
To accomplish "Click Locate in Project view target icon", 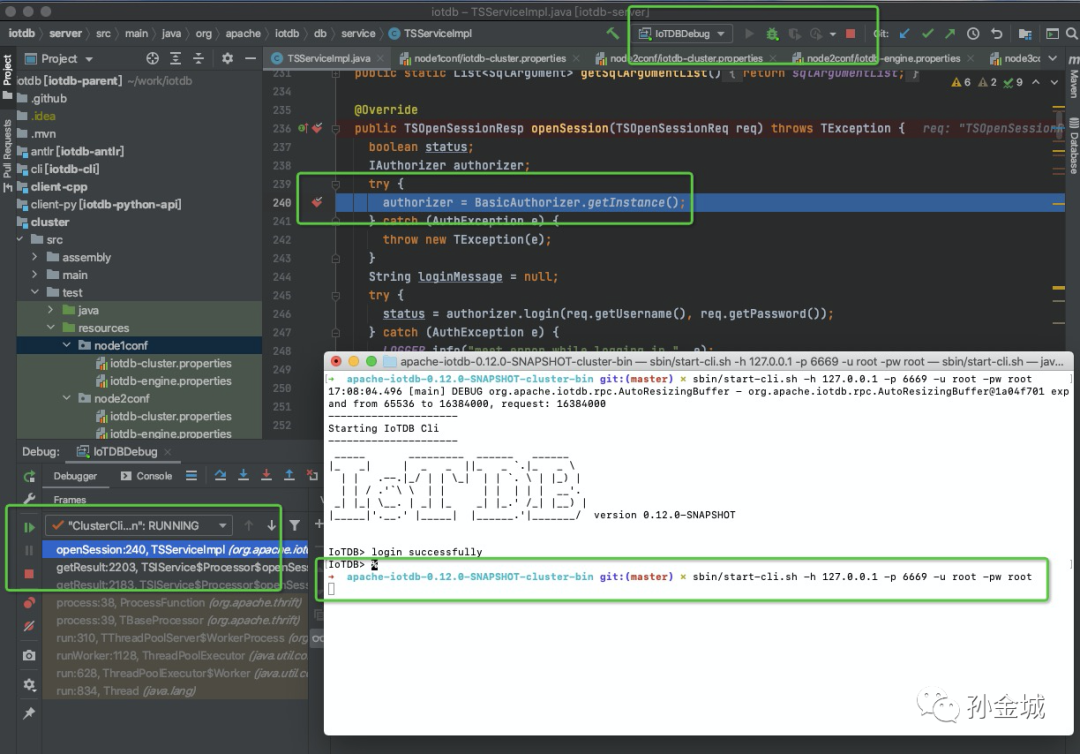I will click(152, 59).
